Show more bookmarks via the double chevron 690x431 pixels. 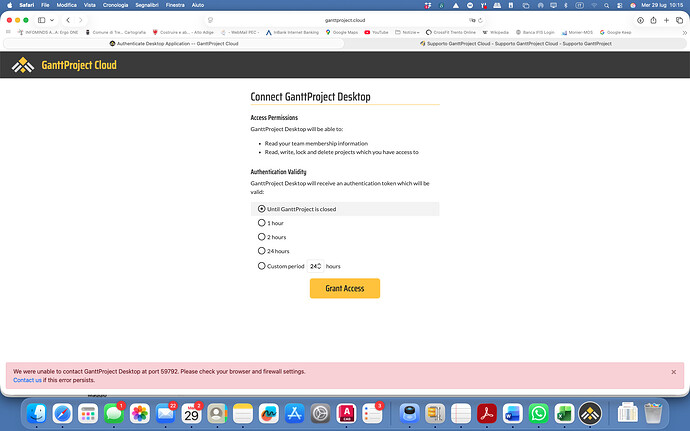684,33
